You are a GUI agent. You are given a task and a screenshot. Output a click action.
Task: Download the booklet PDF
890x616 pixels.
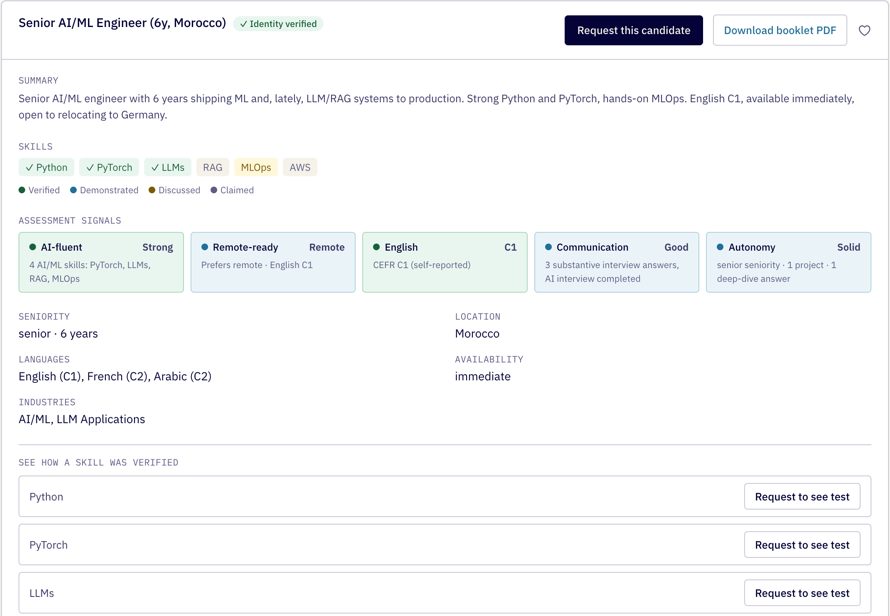pyautogui.click(x=780, y=30)
